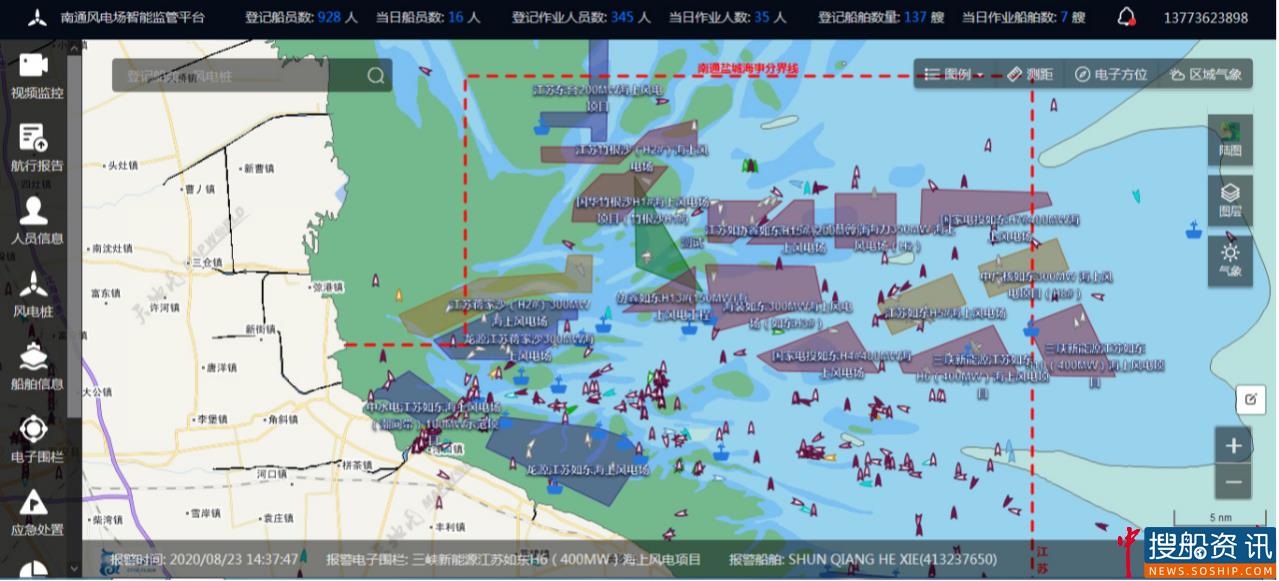Select the 国家电投如东H4#400MW wind farm zone
This screenshot has width=1279, height=581.
[x=841, y=364]
